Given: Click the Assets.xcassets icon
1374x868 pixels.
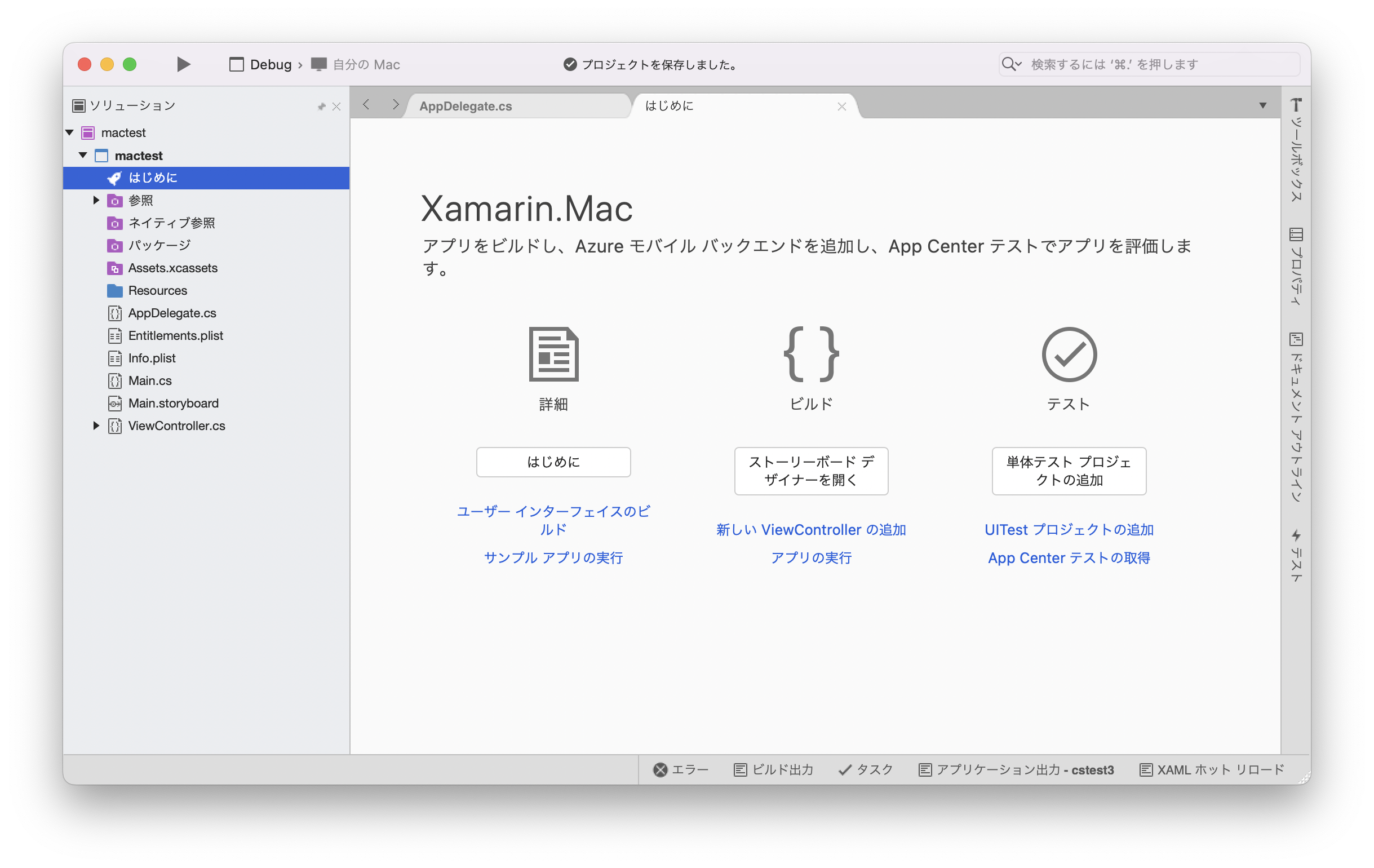Looking at the screenshot, I should coord(115,268).
